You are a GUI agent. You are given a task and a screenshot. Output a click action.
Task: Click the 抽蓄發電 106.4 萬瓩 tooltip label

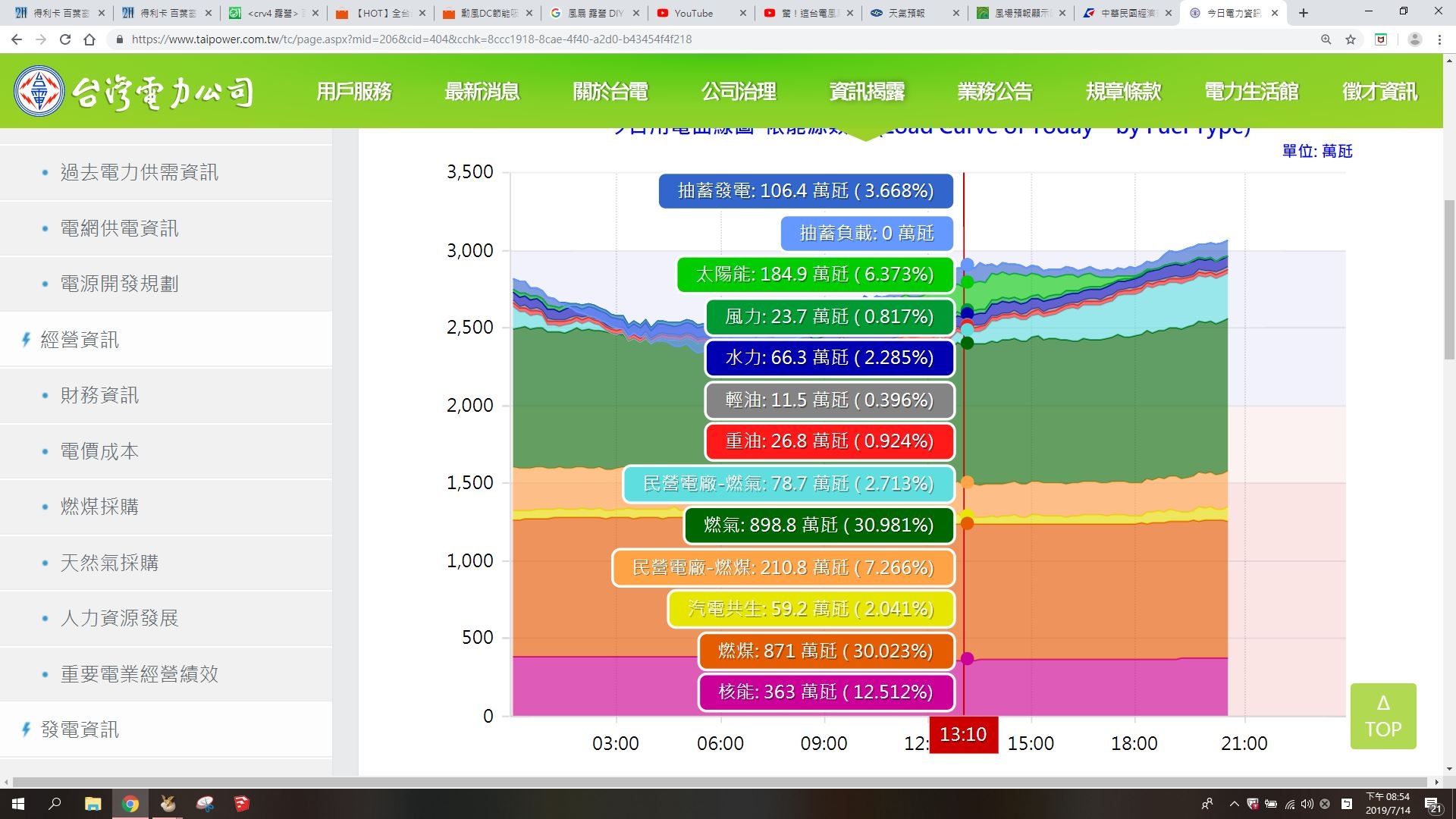click(806, 191)
